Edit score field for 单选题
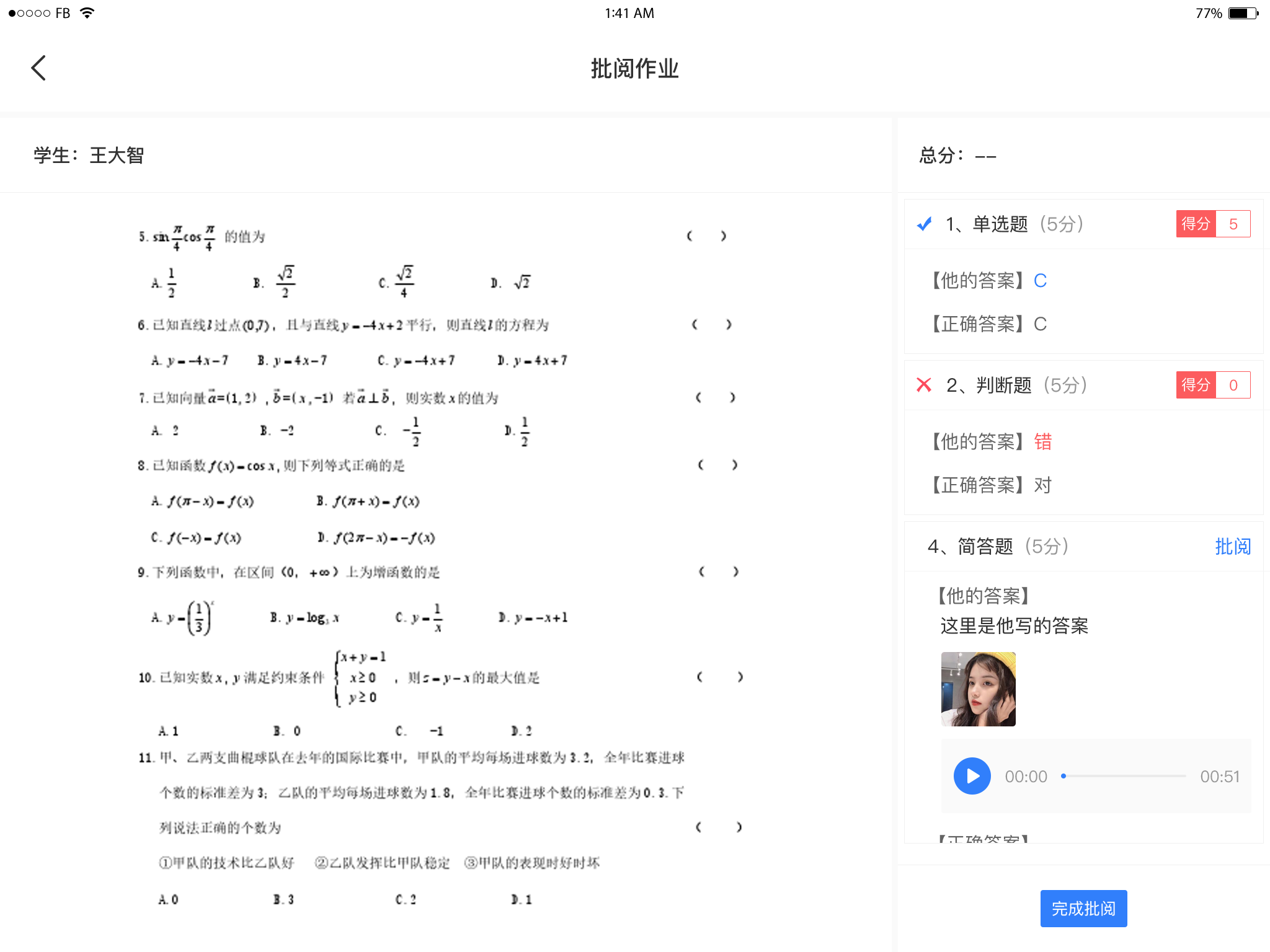1270x952 pixels. click(1233, 224)
